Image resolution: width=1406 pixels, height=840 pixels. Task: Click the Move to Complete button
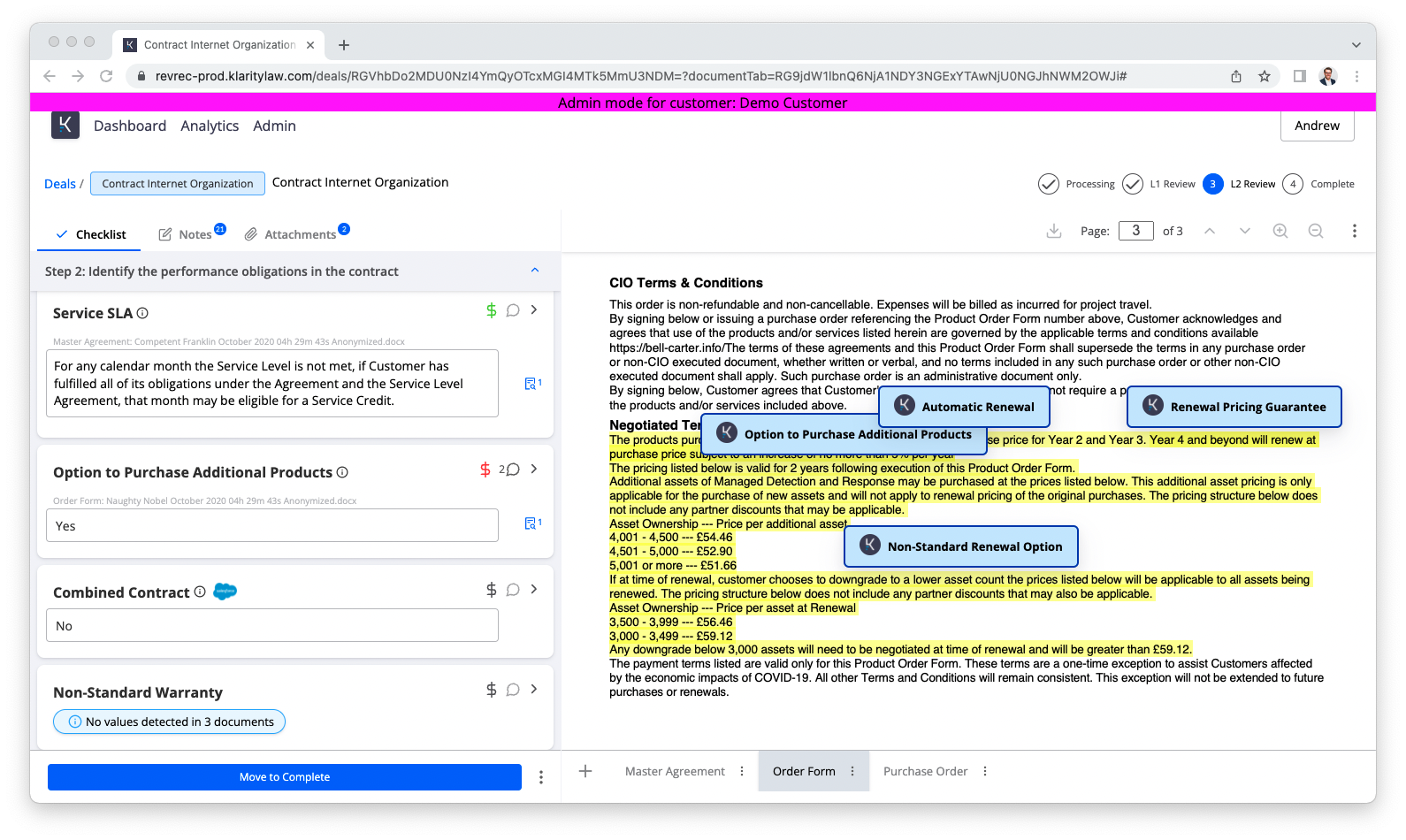(285, 777)
